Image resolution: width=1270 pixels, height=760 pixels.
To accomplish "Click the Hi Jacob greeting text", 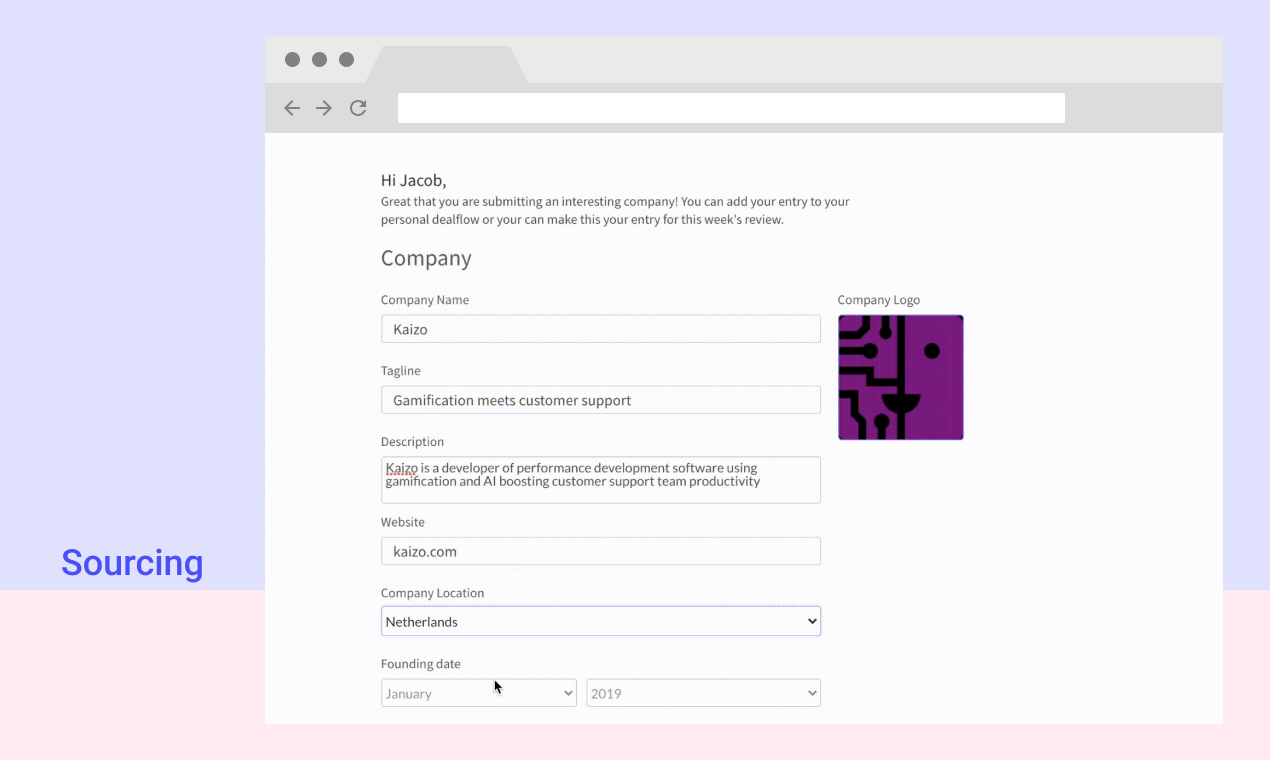I will click(414, 180).
